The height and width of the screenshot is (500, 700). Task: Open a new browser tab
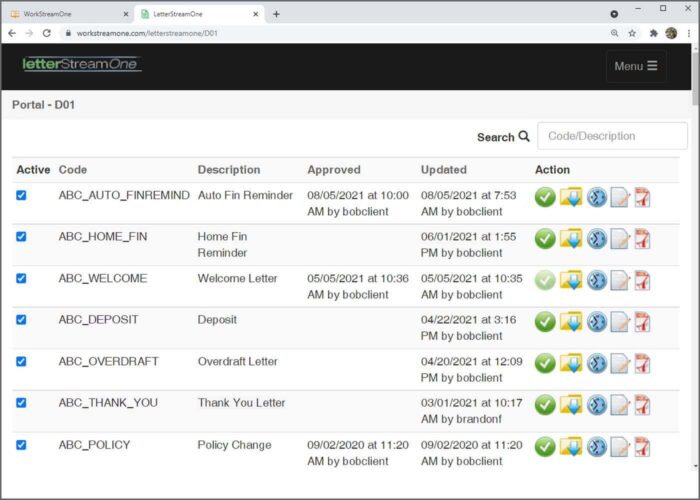pos(276,14)
